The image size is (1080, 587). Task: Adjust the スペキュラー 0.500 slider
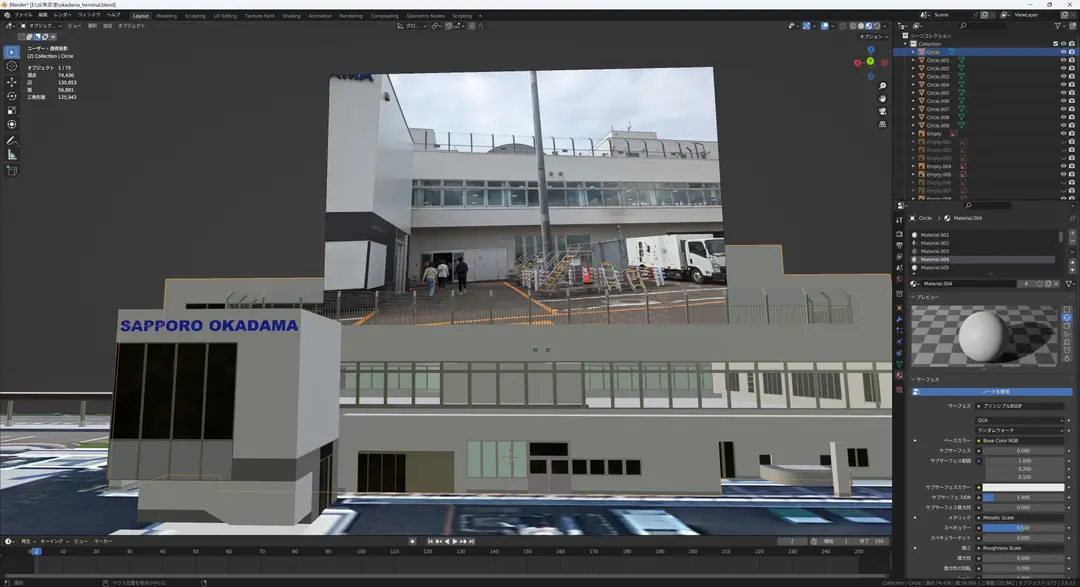click(1024, 528)
